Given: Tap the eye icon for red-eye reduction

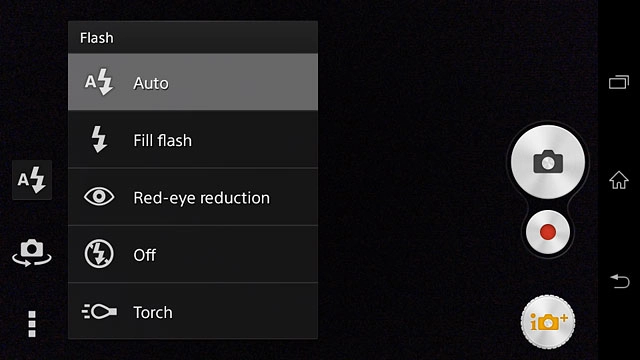Looking at the screenshot, I should coord(99,197).
